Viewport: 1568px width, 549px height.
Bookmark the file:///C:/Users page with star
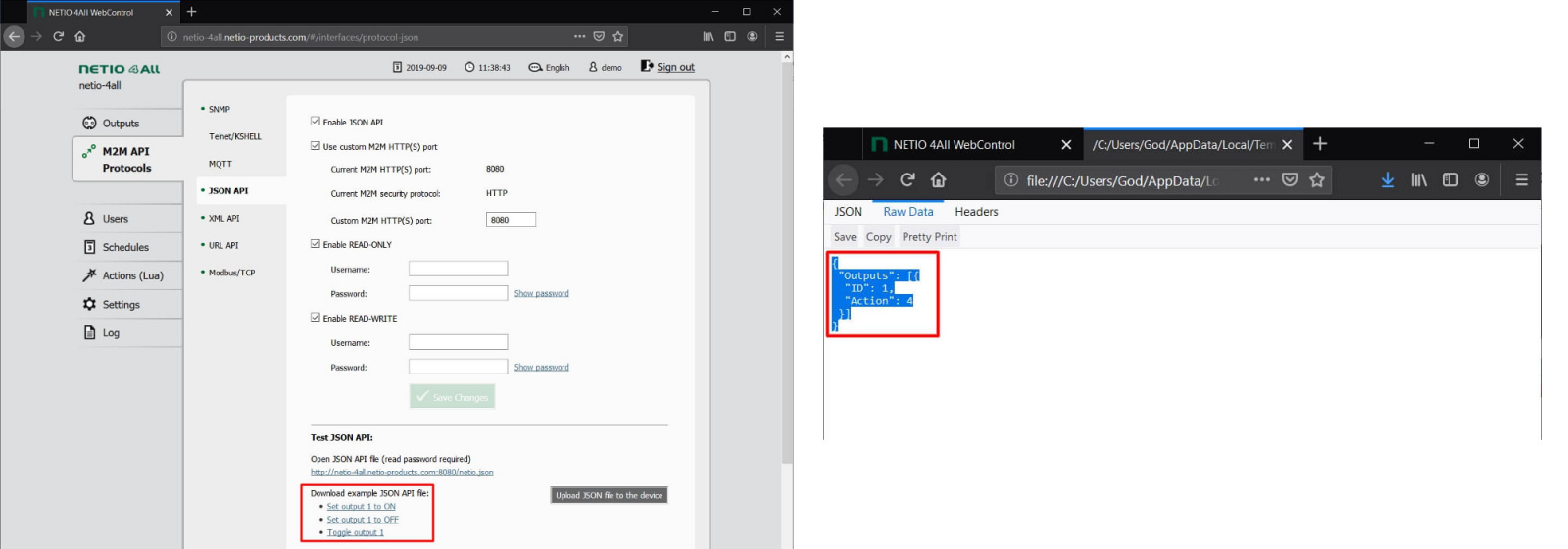point(1317,179)
